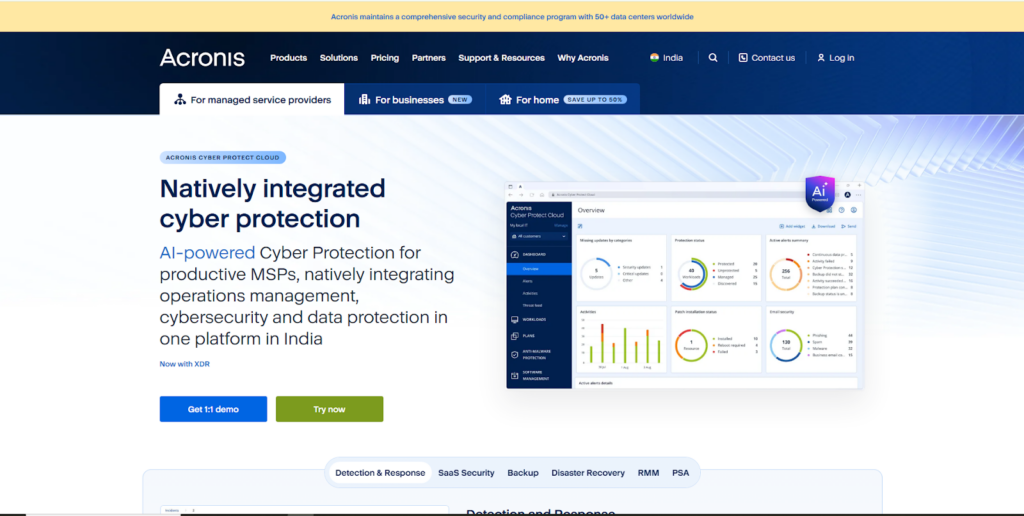Open the Log in link
This screenshot has width=1024, height=516.
(835, 58)
